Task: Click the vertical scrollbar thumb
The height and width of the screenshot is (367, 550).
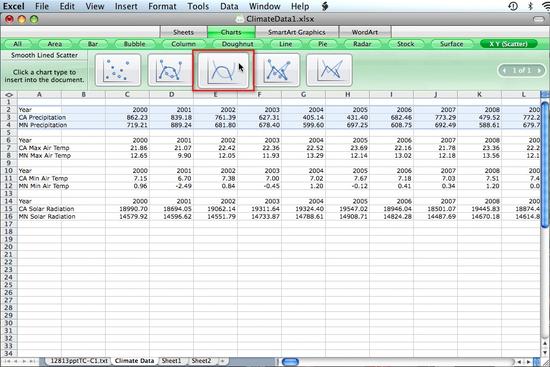Action: (545, 165)
